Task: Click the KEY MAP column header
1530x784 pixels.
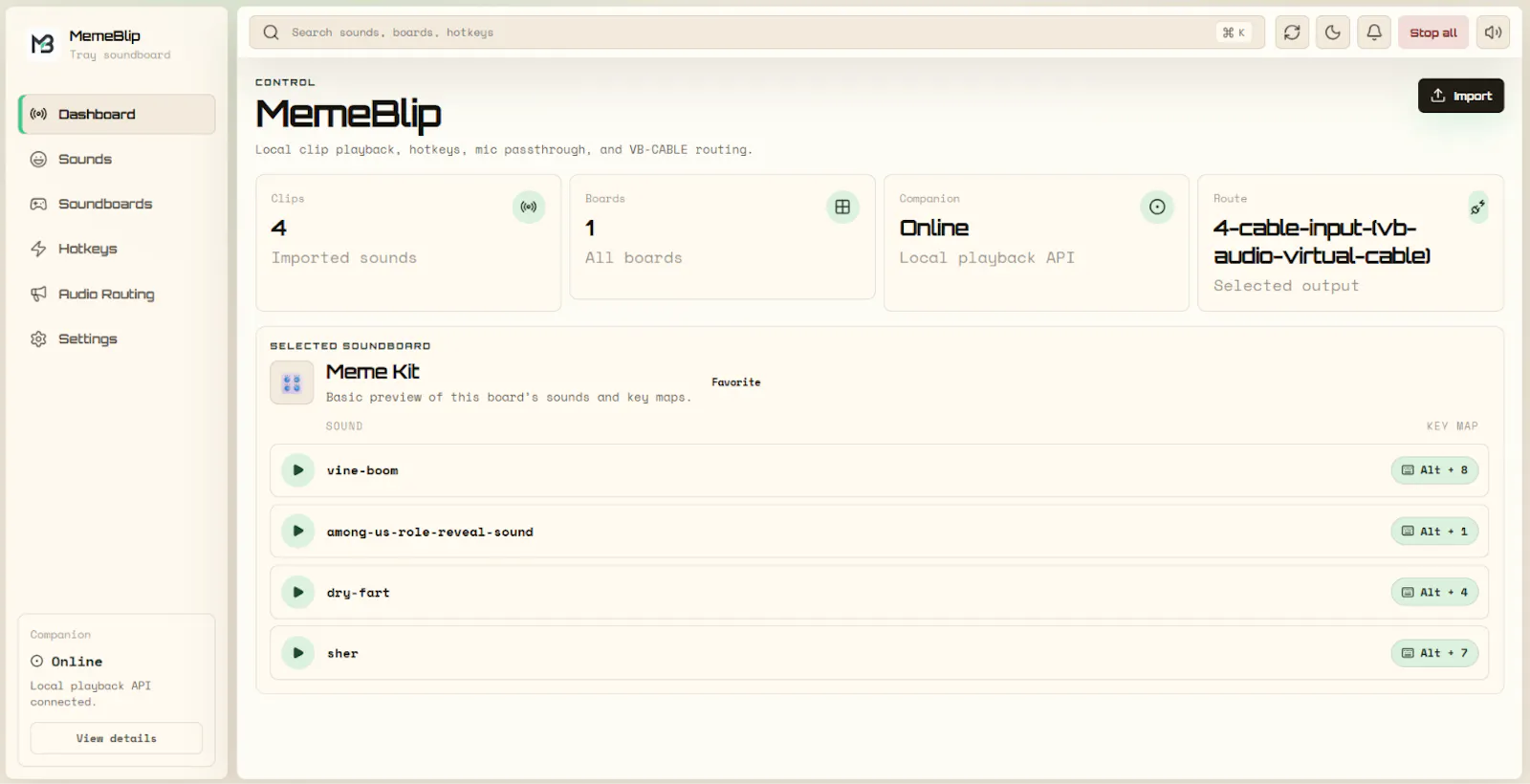Action: point(1453,426)
